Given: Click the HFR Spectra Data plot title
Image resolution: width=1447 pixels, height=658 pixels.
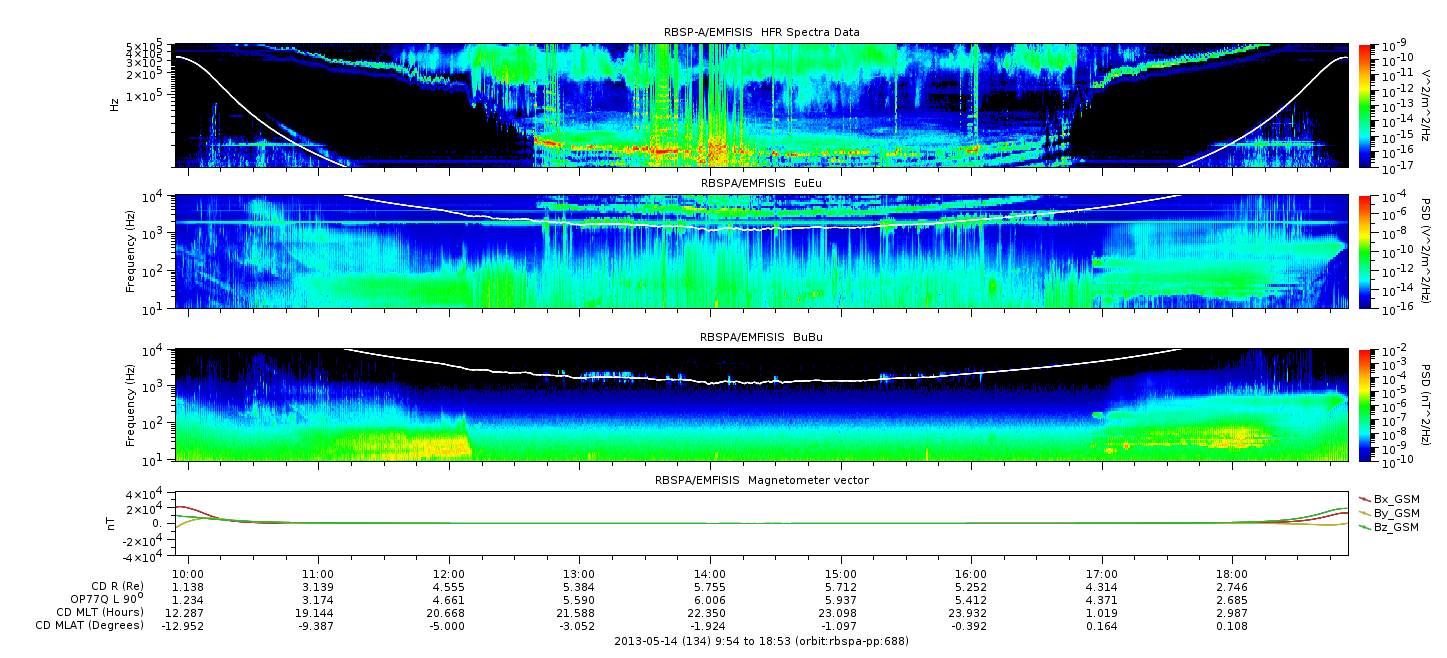Looking at the screenshot, I should 761,33.
